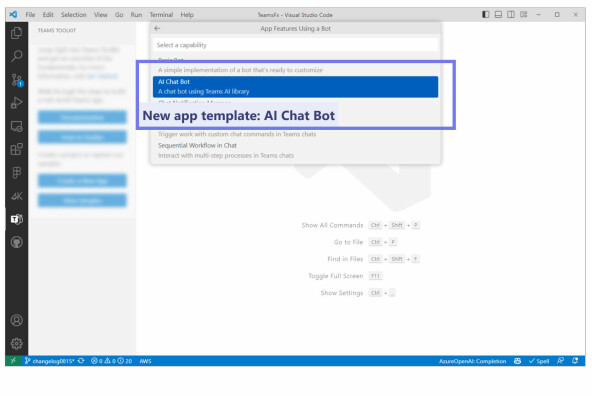
Task: Open the View menu
Action: tap(101, 14)
